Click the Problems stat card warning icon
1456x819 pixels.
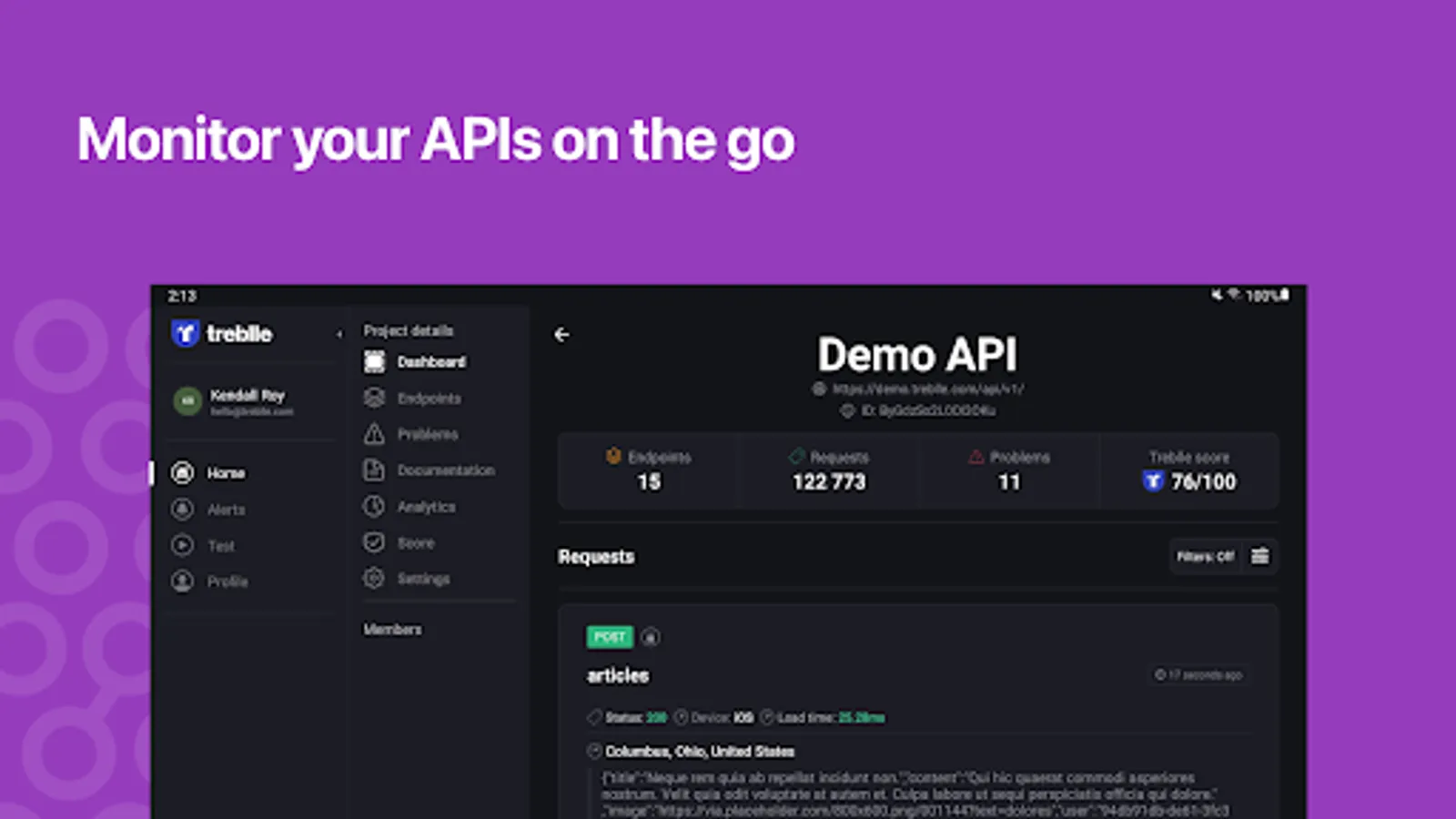pyautogui.click(x=976, y=457)
